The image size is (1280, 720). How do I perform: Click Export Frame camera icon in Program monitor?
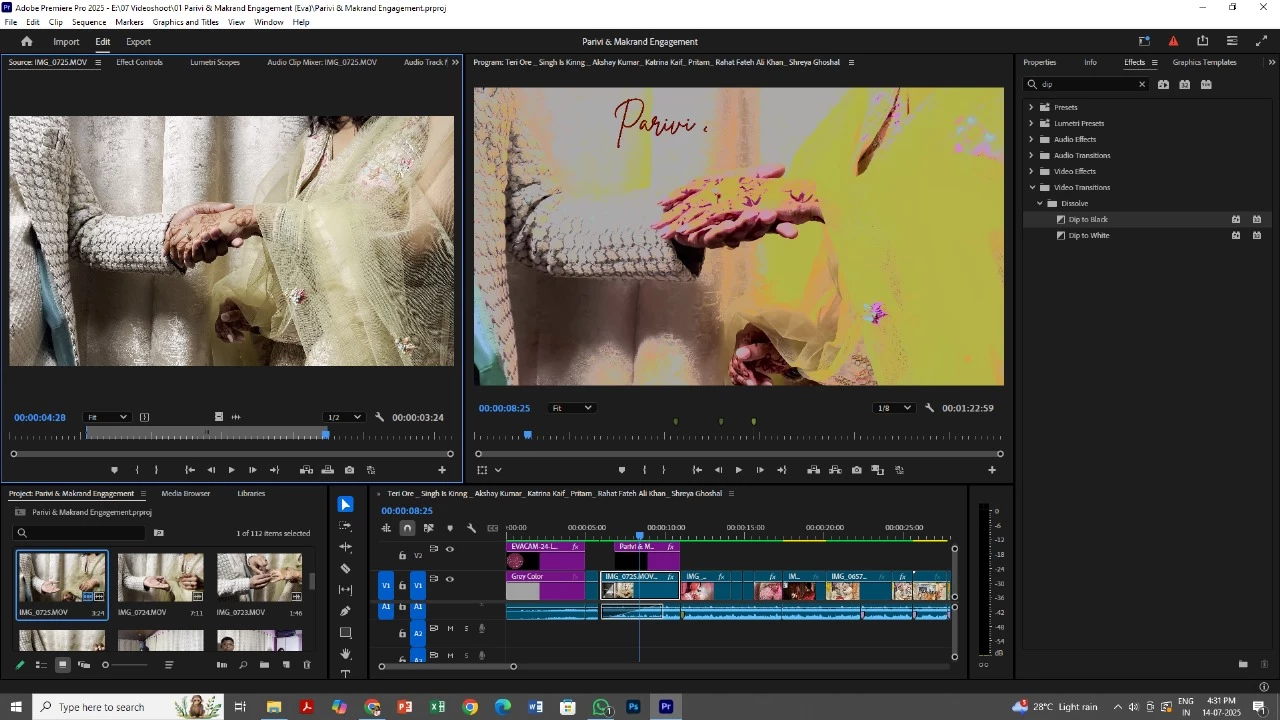[857, 470]
